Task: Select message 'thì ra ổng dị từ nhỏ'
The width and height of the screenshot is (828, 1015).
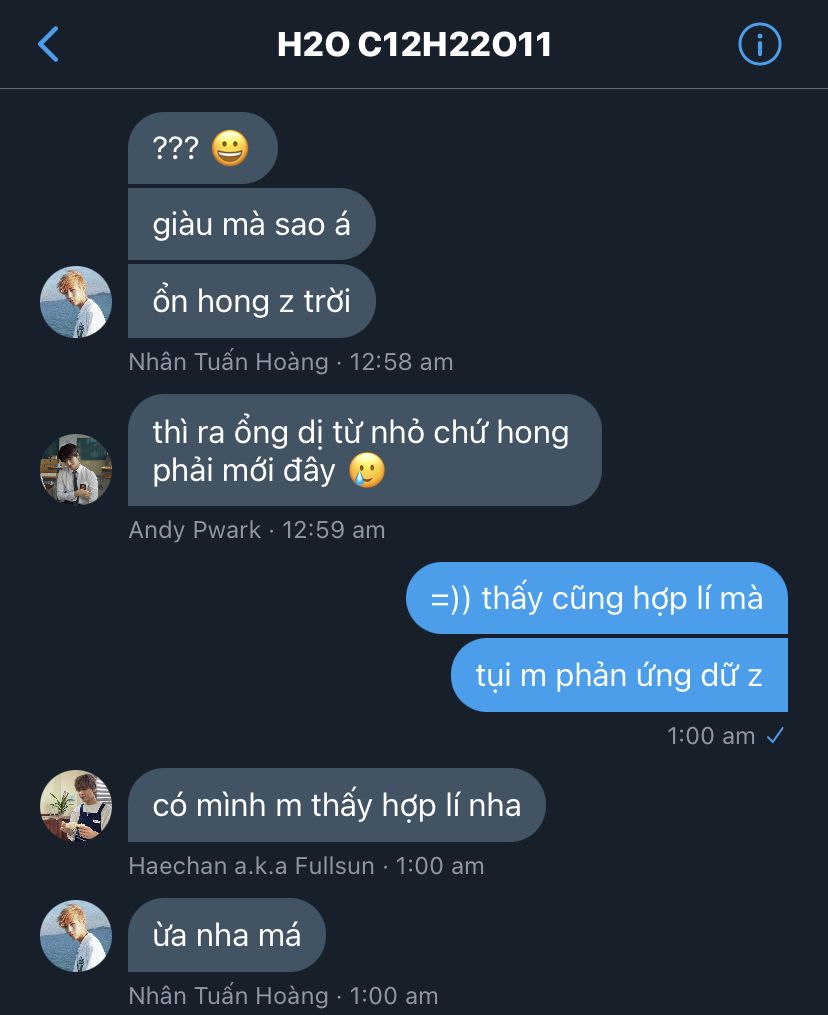Action: click(364, 450)
